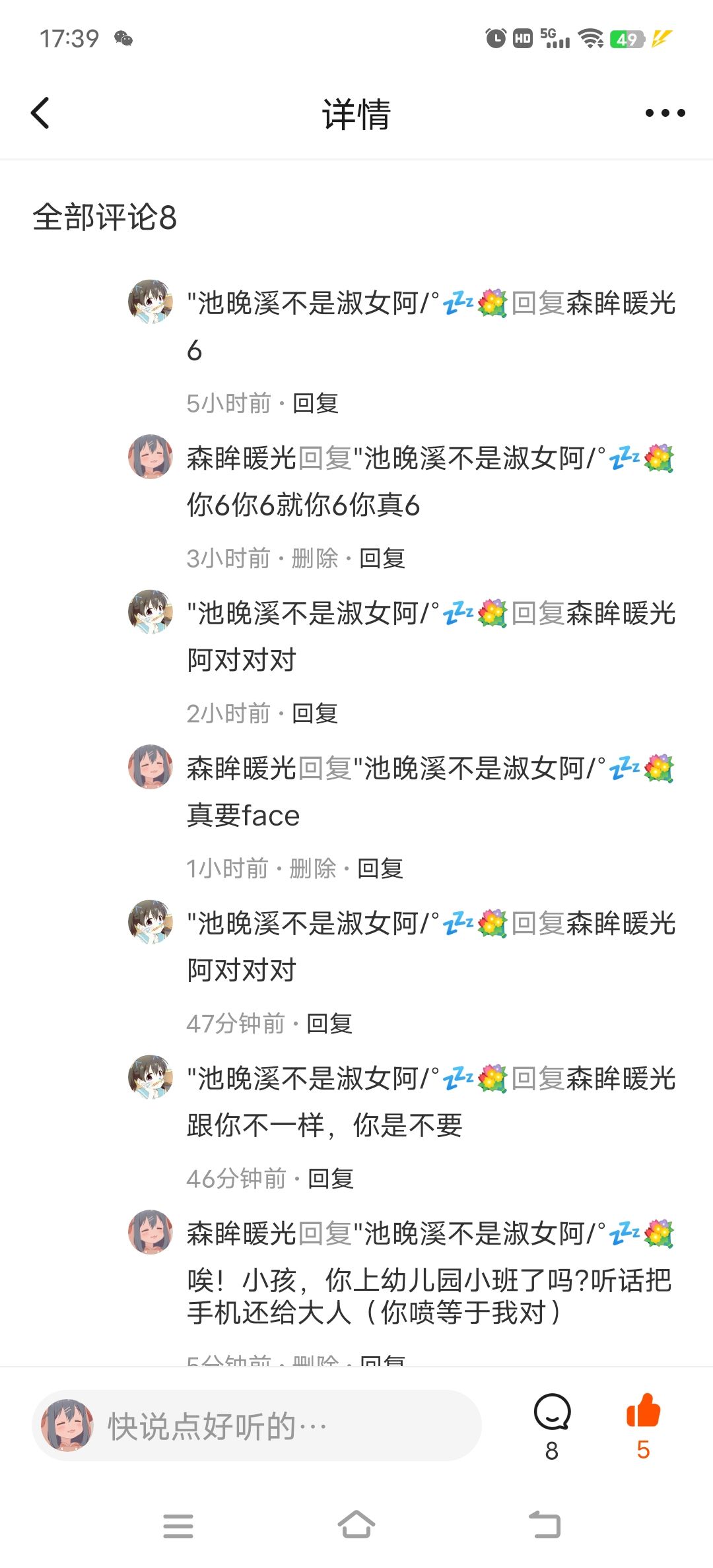Tap 回复 under the 47分钟前 comment
The image size is (713, 1568).
coord(330,1024)
